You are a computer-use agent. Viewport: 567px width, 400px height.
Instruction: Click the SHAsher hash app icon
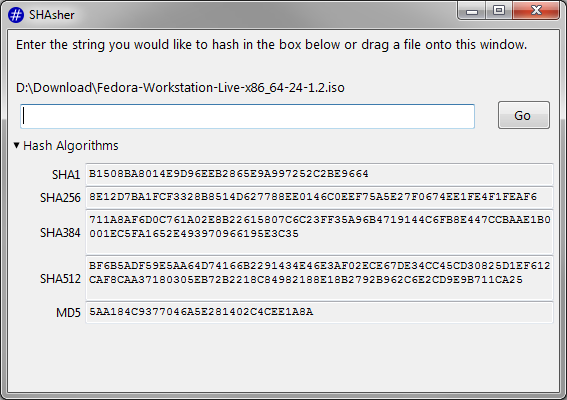(x=16, y=15)
